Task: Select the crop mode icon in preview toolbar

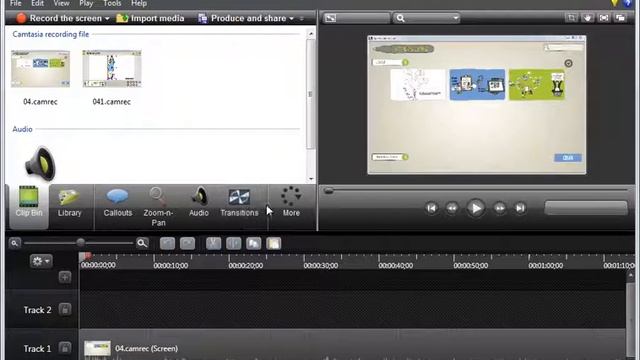Action: pos(571,18)
